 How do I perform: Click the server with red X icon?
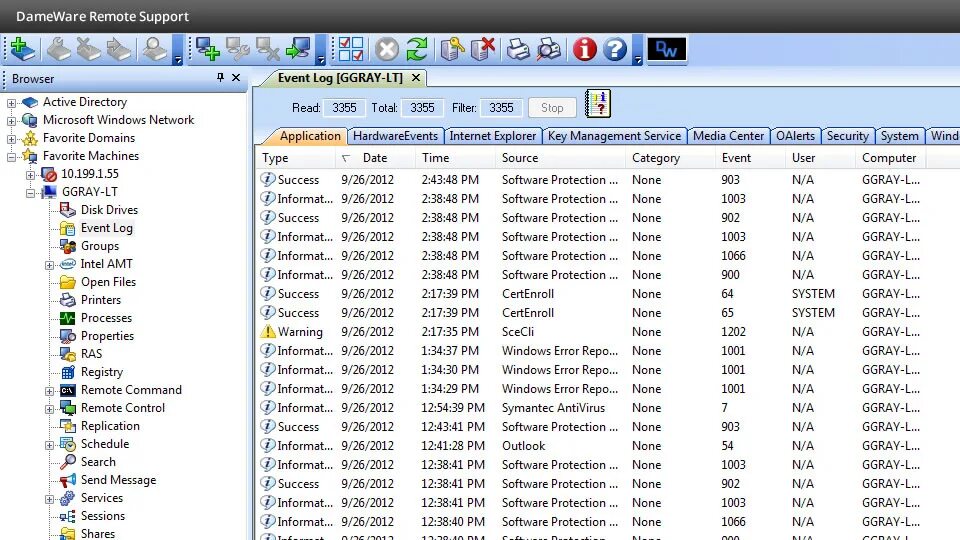point(482,49)
